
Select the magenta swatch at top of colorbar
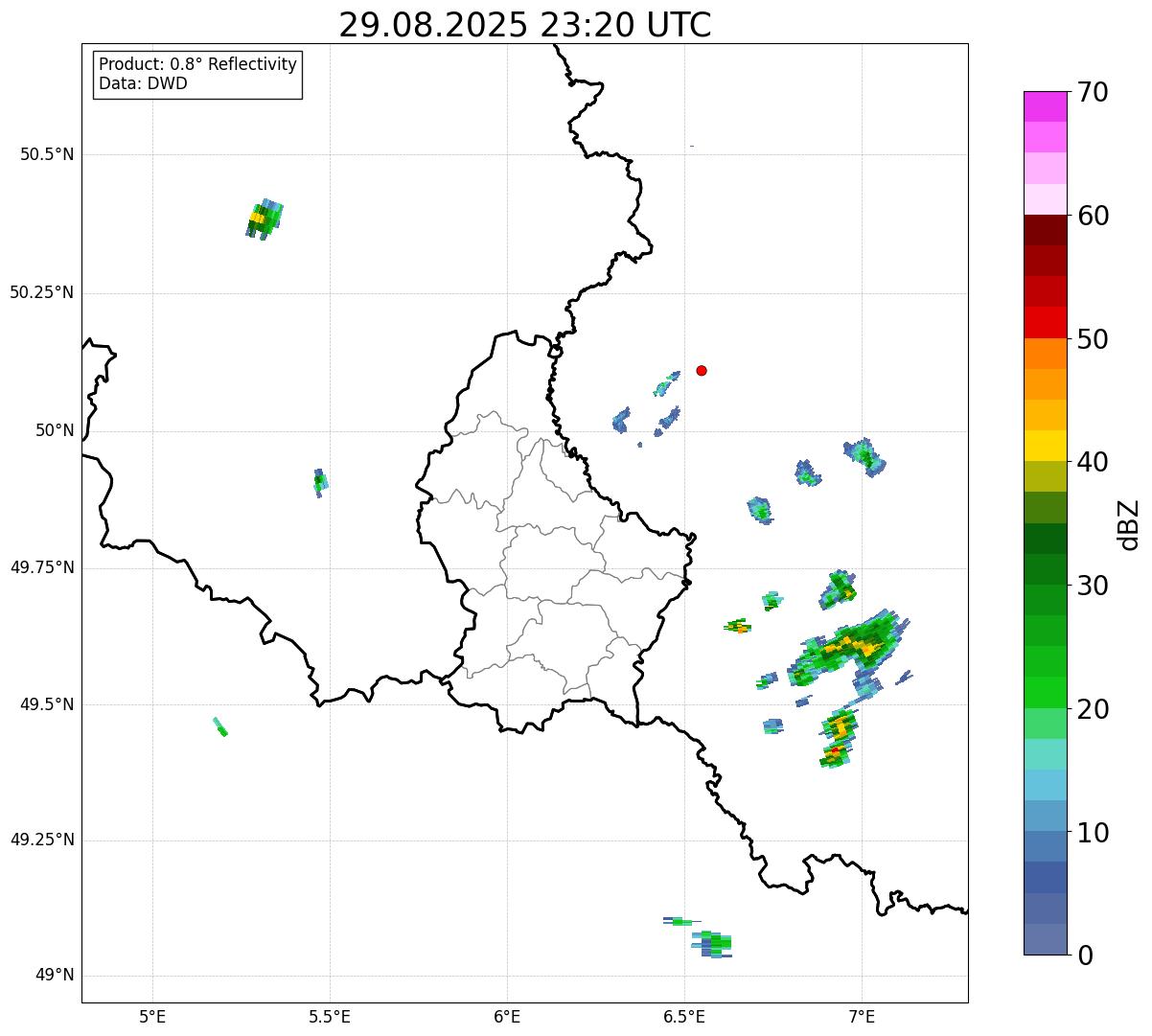click(1045, 106)
